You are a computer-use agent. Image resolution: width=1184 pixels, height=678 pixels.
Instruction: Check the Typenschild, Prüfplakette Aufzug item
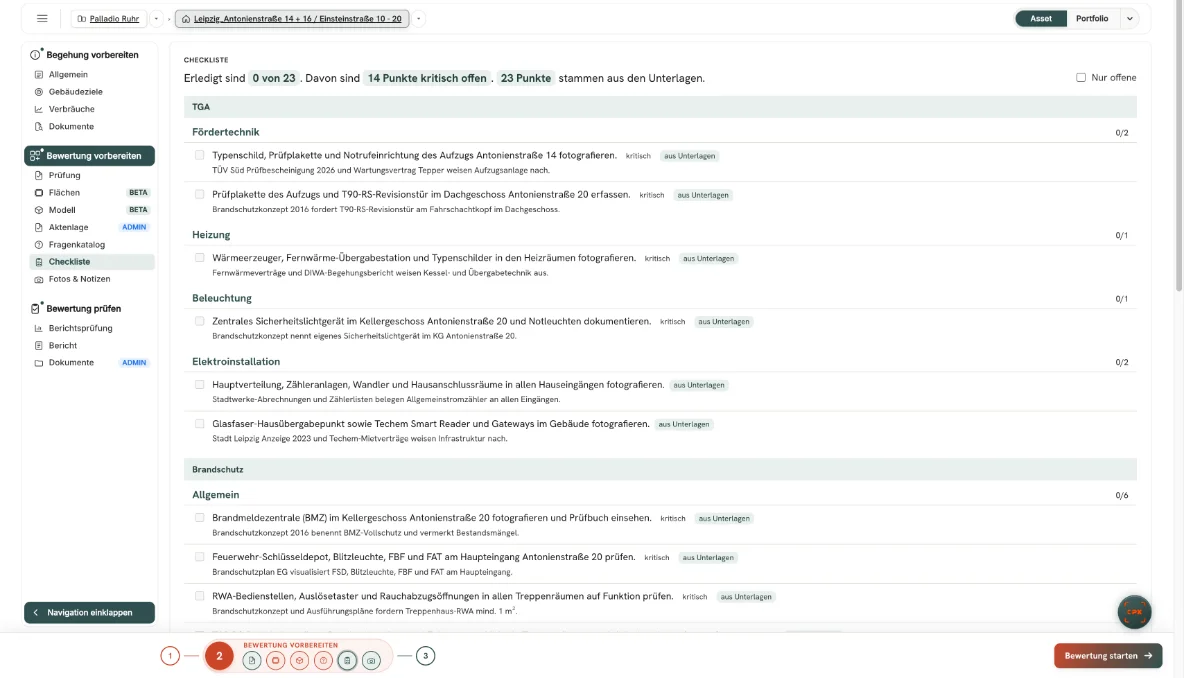[199, 156]
